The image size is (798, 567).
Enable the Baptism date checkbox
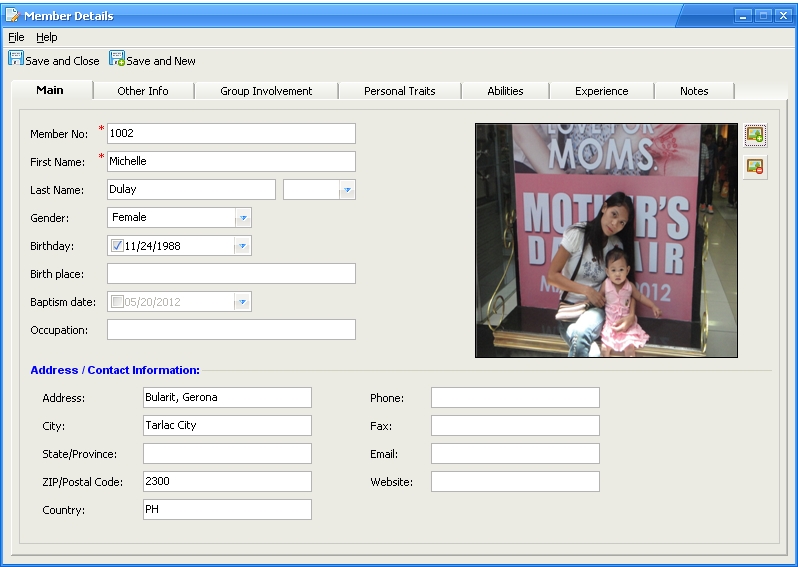[117, 302]
